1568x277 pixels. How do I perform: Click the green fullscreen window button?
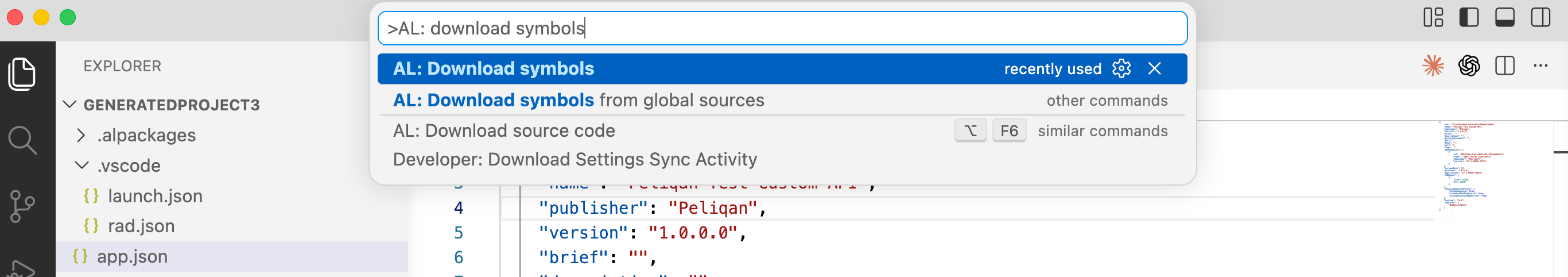[x=68, y=17]
